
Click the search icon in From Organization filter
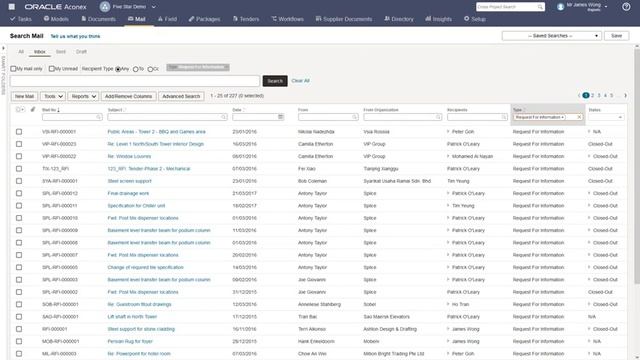click(438, 117)
